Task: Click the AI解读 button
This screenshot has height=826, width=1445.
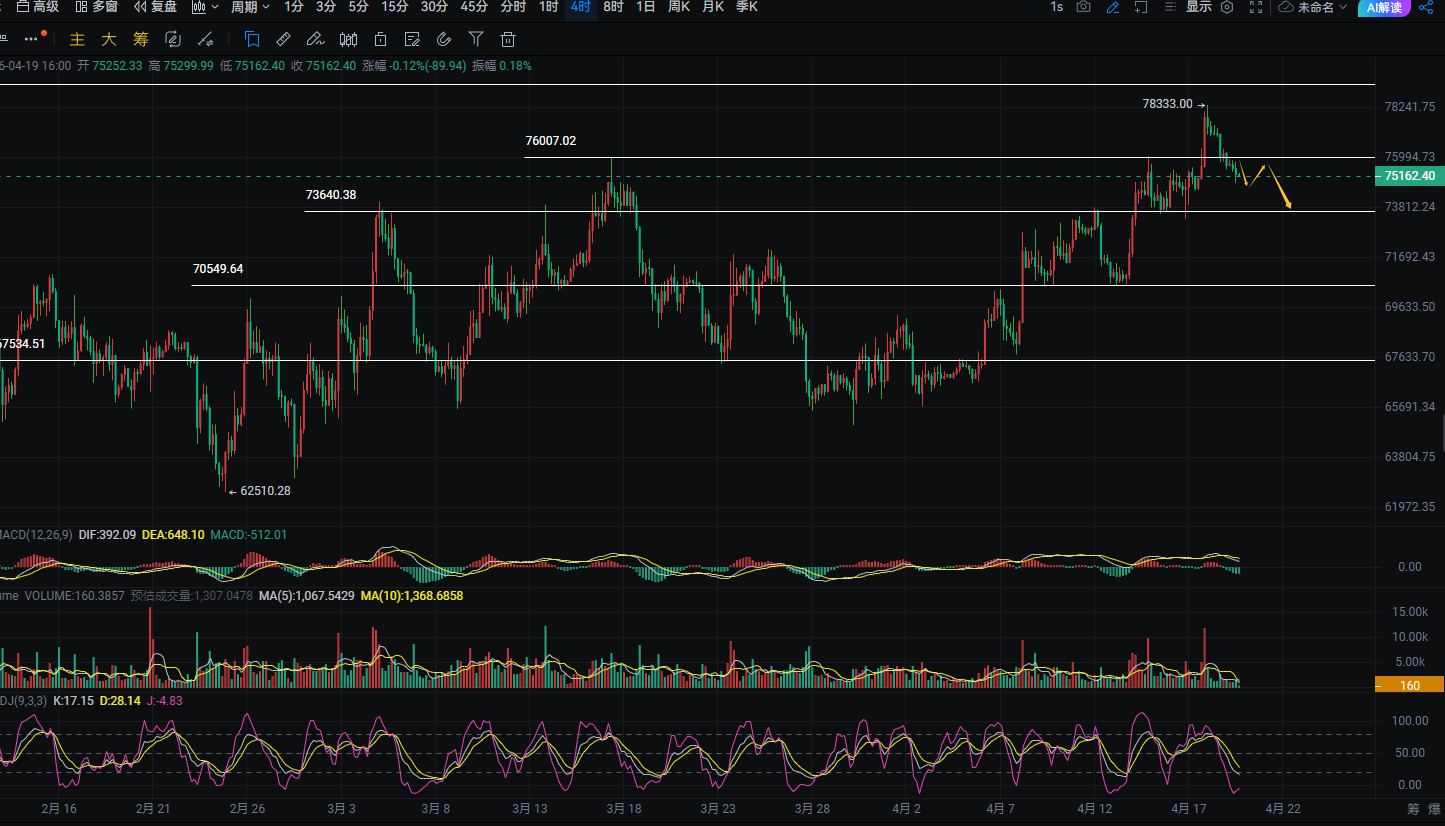Action: tap(1384, 7)
